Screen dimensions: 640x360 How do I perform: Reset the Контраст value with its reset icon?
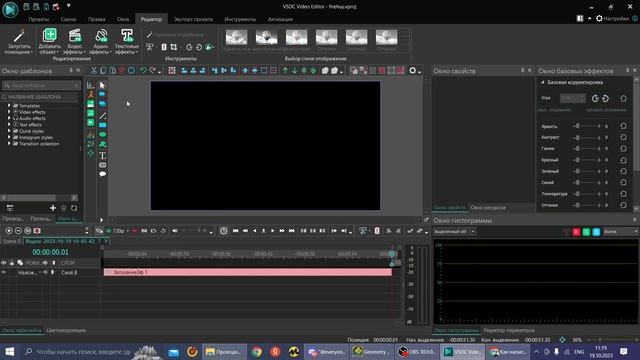[x=623, y=138]
